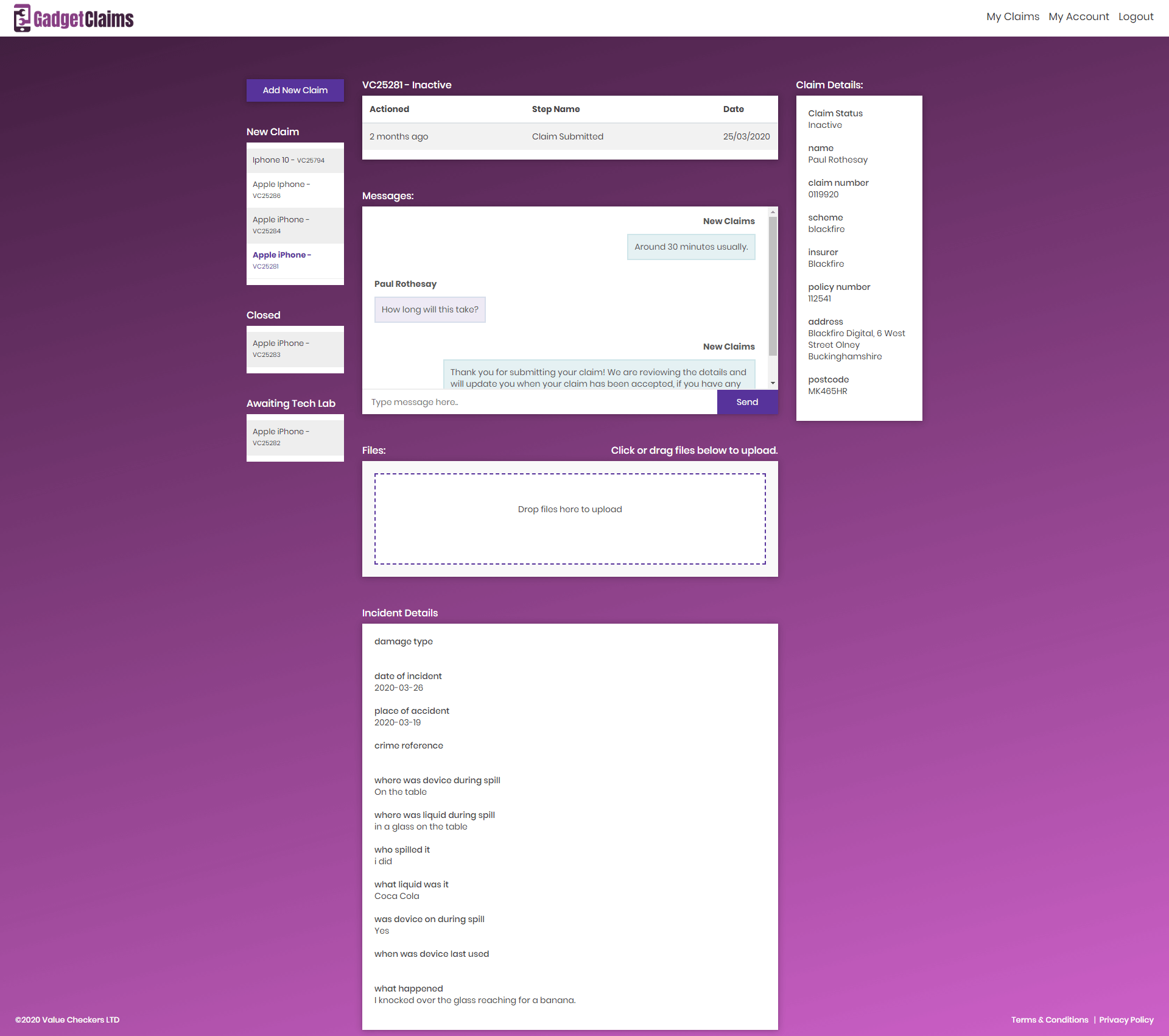Viewport: 1169px width, 1036px height.
Task: Click the messages scrollbar thumb
Action: click(773, 286)
